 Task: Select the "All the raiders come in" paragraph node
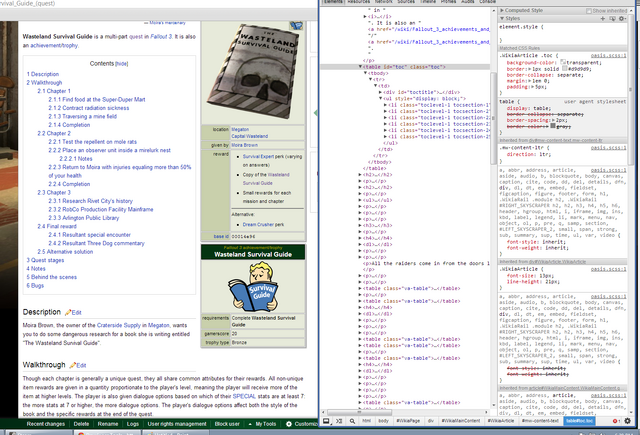click(426, 264)
